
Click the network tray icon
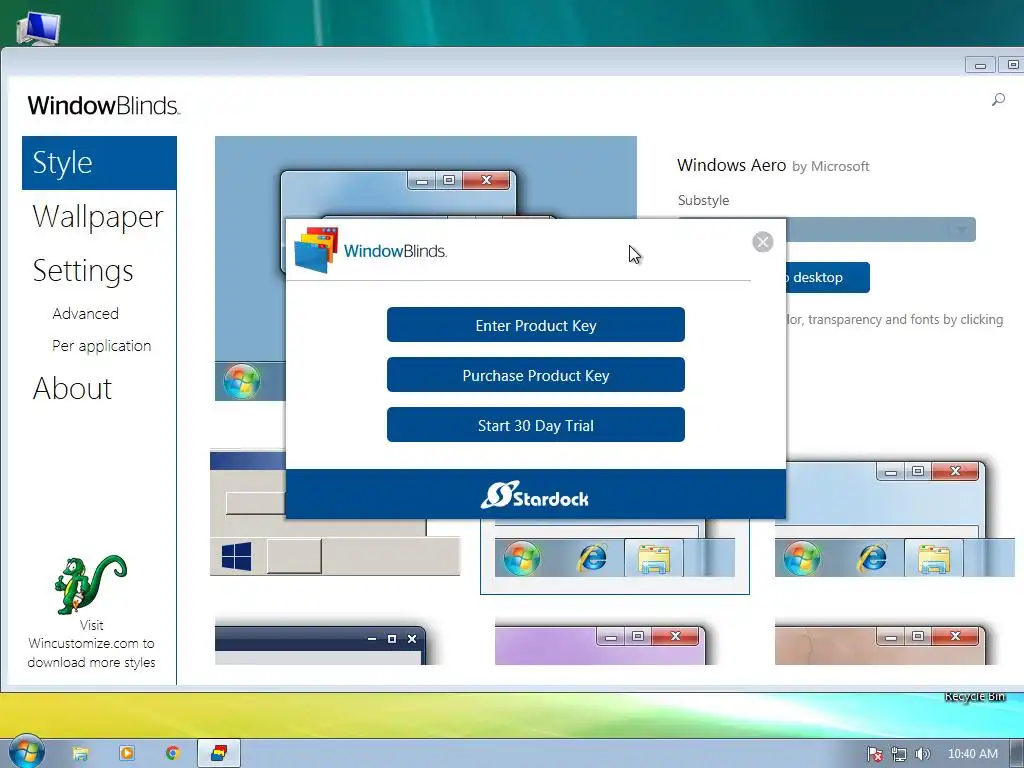click(x=899, y=754)
